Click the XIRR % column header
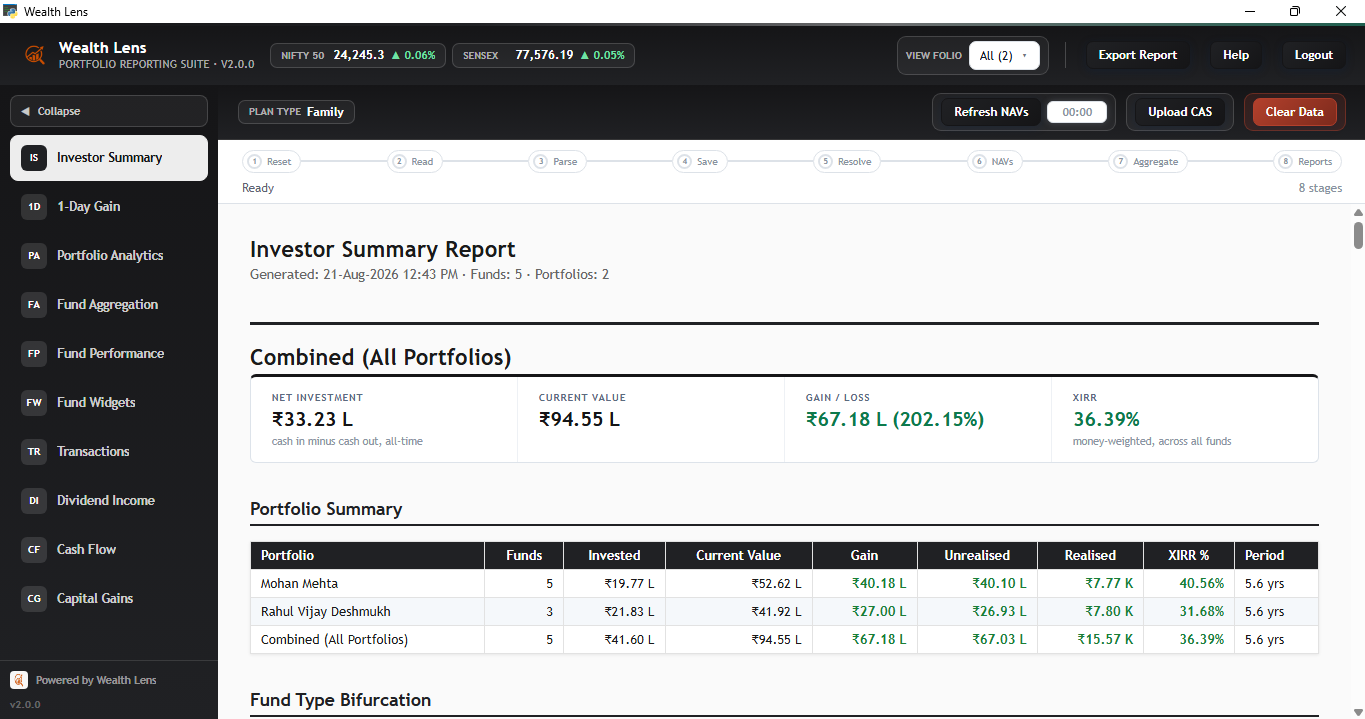This screenshot has width=1365, height=719. pyautogui.click(x=1188, y=555)
